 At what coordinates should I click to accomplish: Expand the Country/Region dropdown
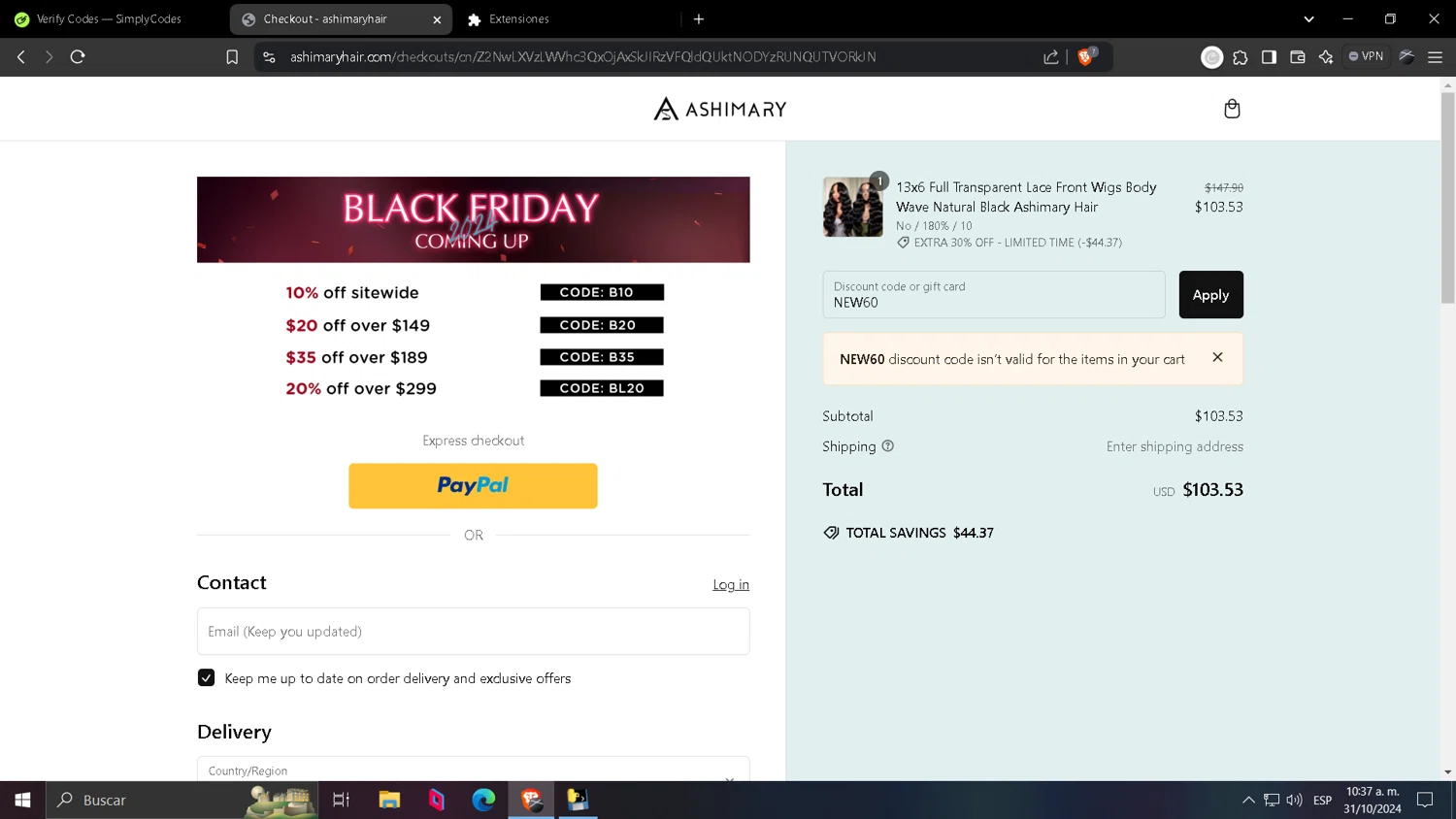pos(474,770)
